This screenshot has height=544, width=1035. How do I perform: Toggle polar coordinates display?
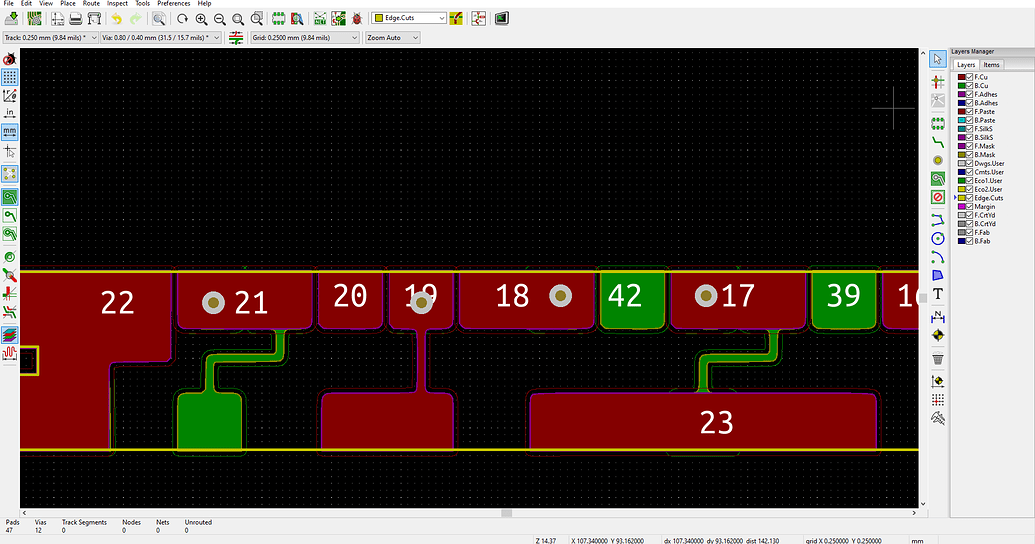click(9, 96)
